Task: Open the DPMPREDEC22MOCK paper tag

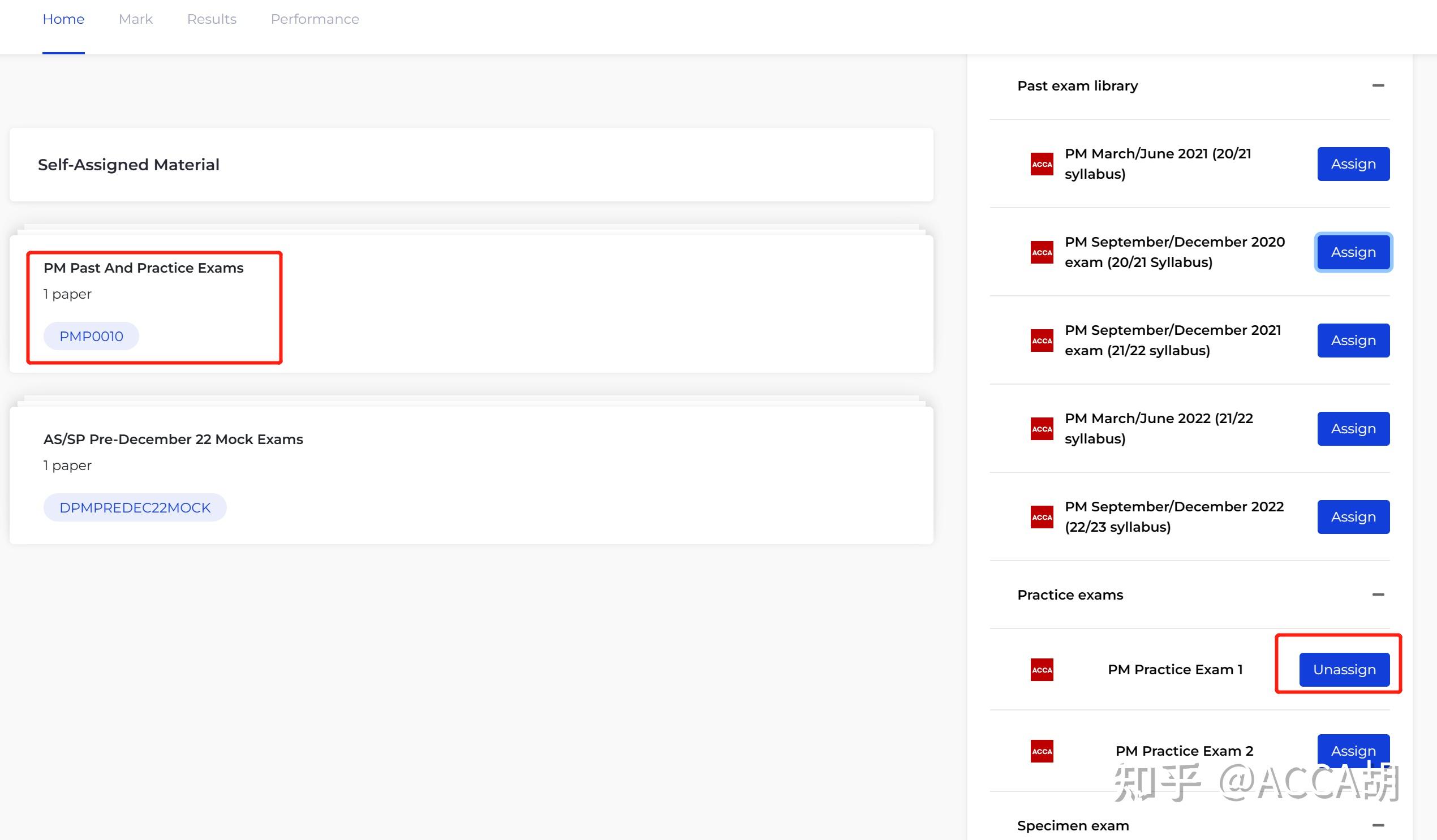Action: pos(135,507)
